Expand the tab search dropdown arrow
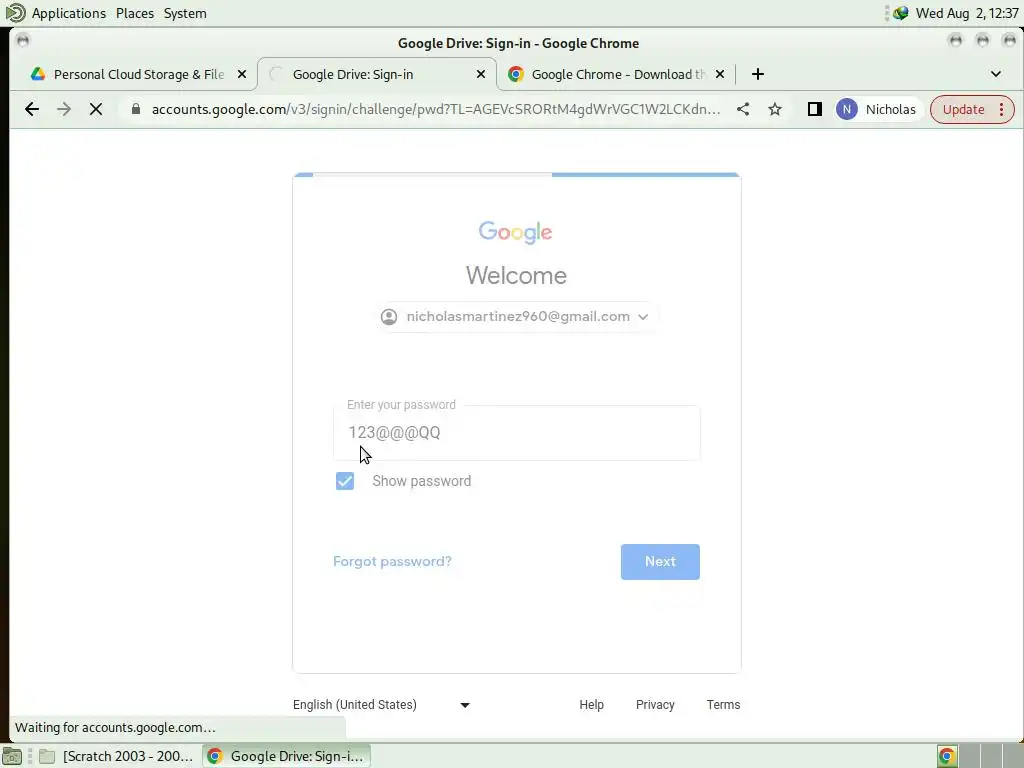The image size is (1024, 768). (995, 74)
